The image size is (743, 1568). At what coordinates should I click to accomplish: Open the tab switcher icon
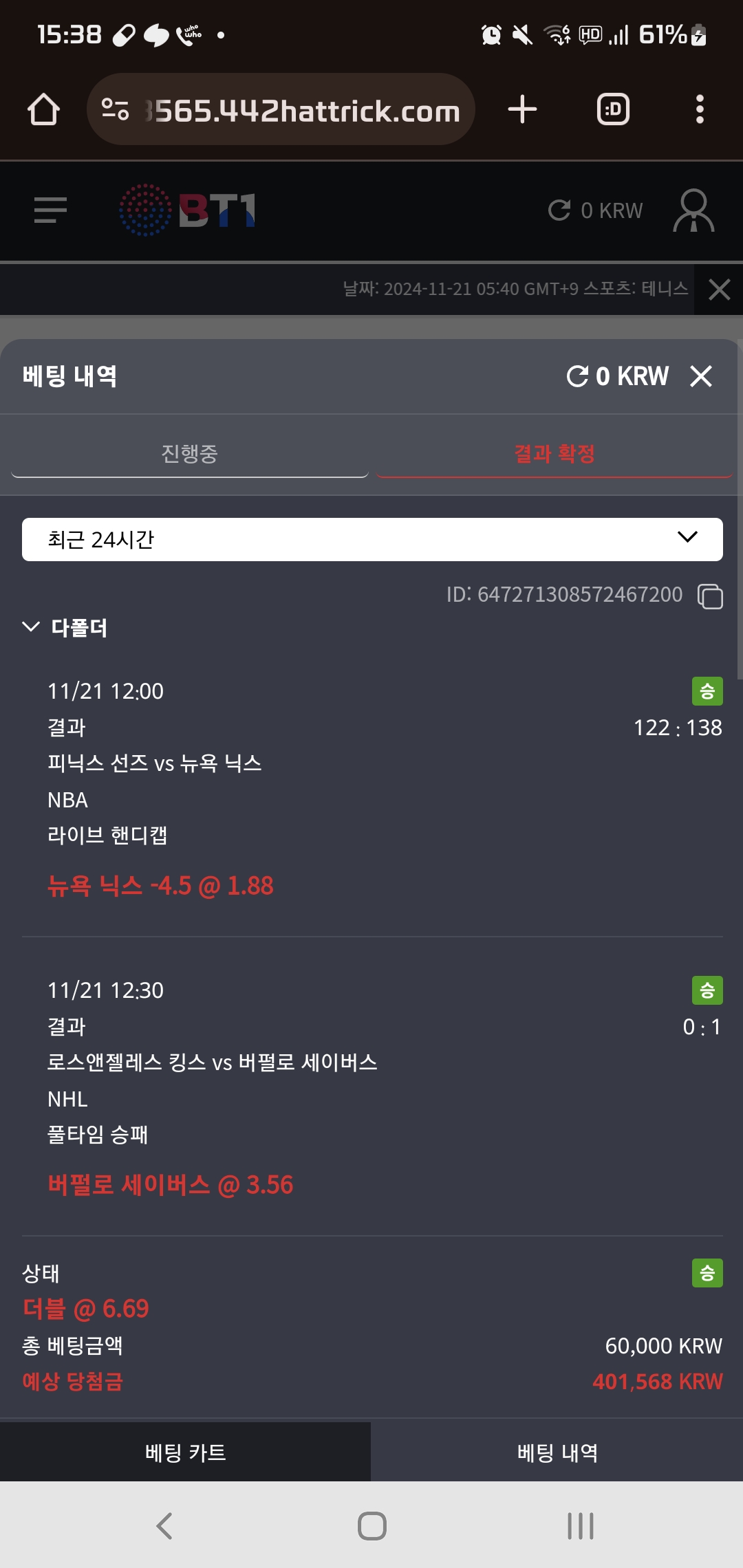click(x=613, y=109)
